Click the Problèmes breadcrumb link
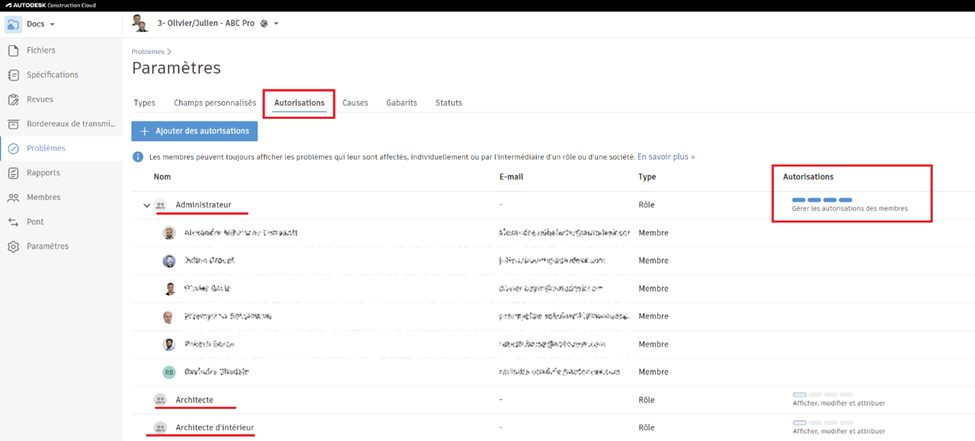This screenshot has width=975, height=441. point(148,50)
